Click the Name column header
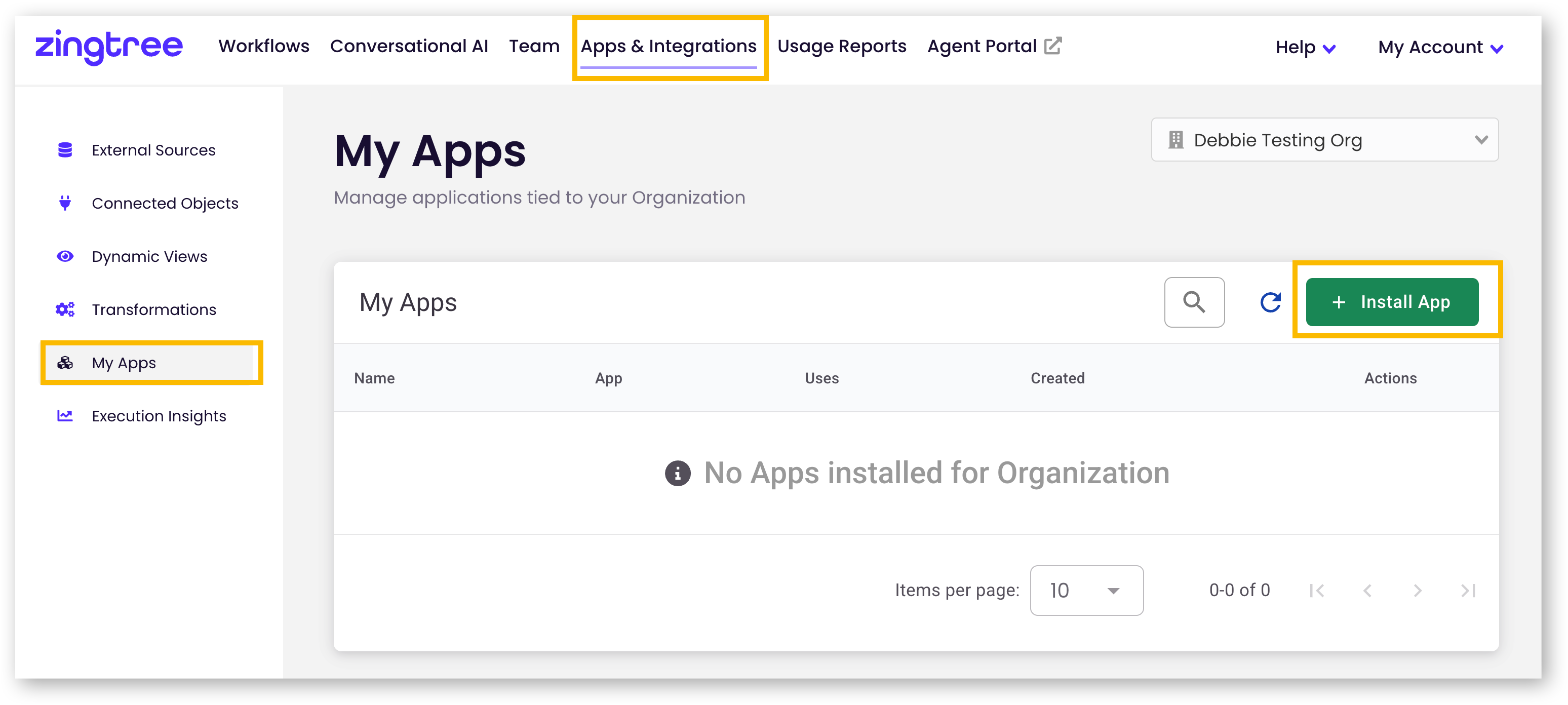Viewport: 1568px width, 705px height. tap(374, 378)
